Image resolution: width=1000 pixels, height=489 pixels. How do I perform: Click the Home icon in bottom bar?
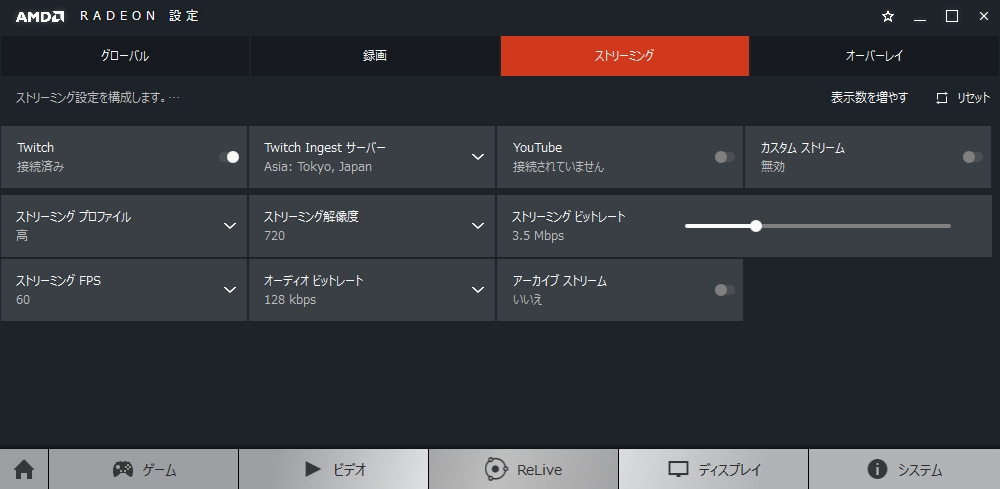click(23, 469)
